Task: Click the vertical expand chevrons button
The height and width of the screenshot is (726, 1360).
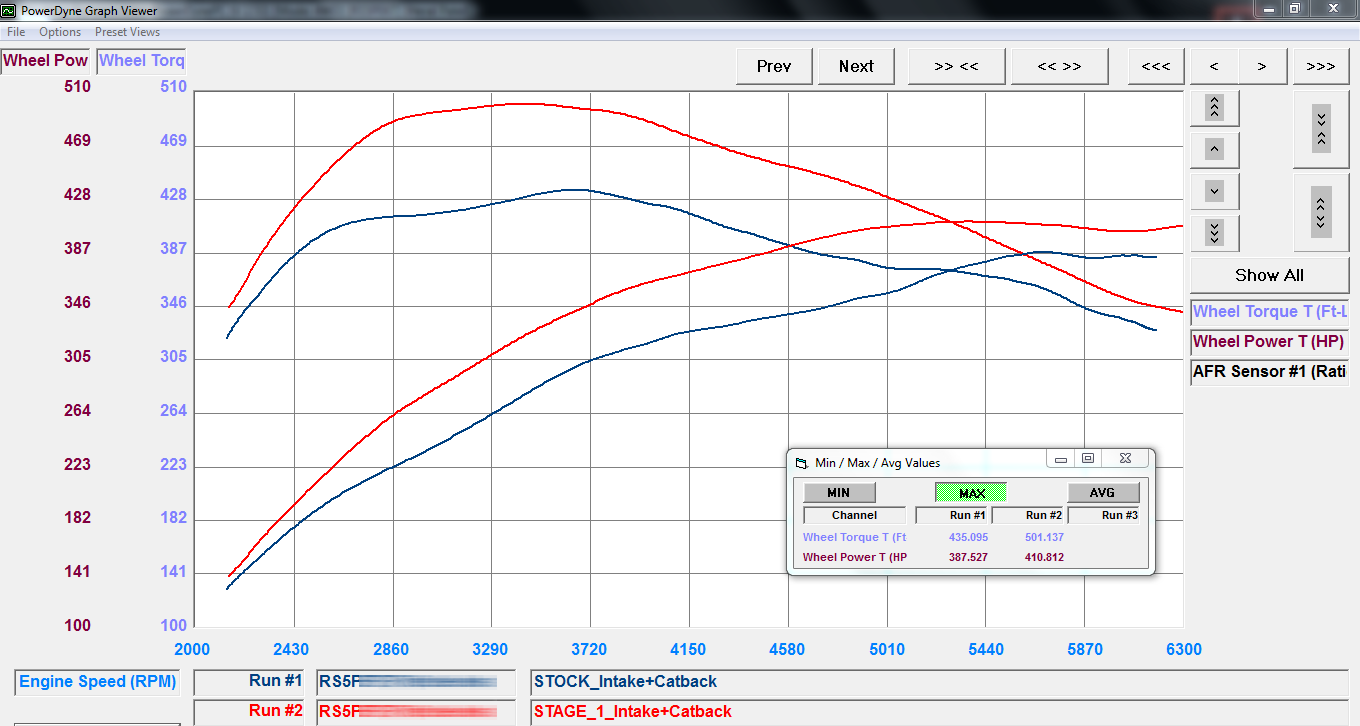Action: pos(1320,211)
